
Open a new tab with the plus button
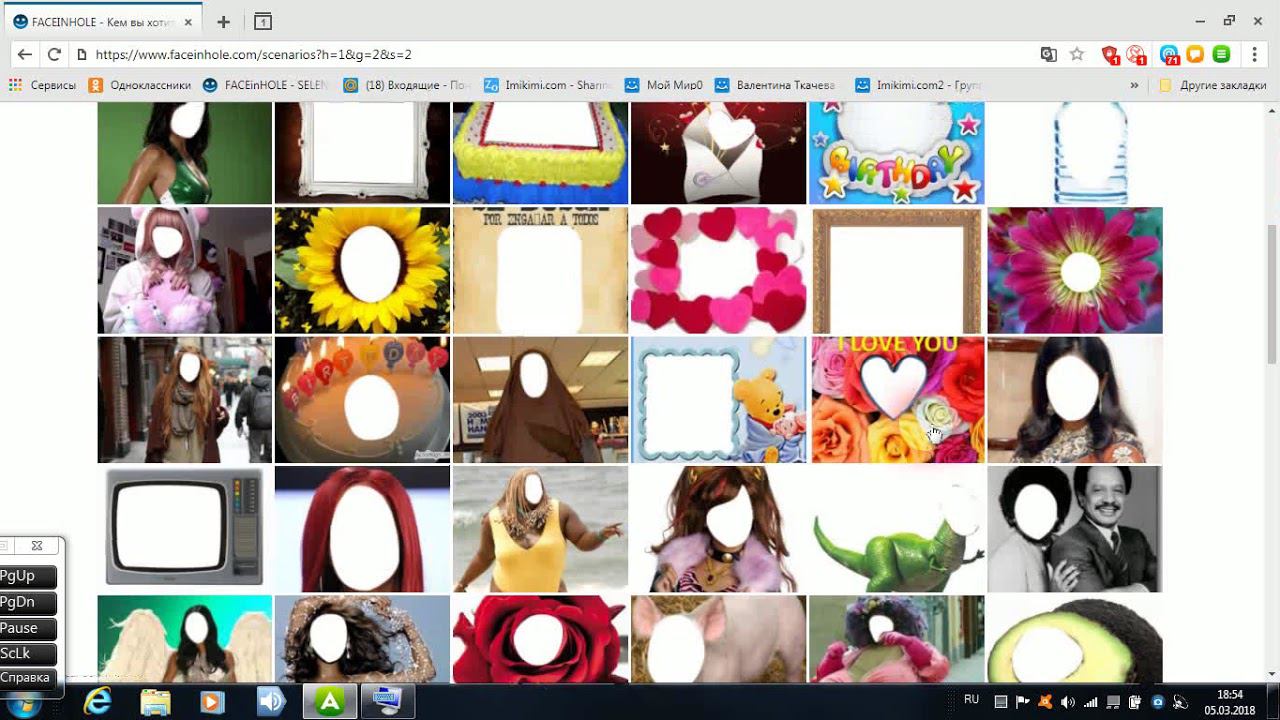pos(223,21)
